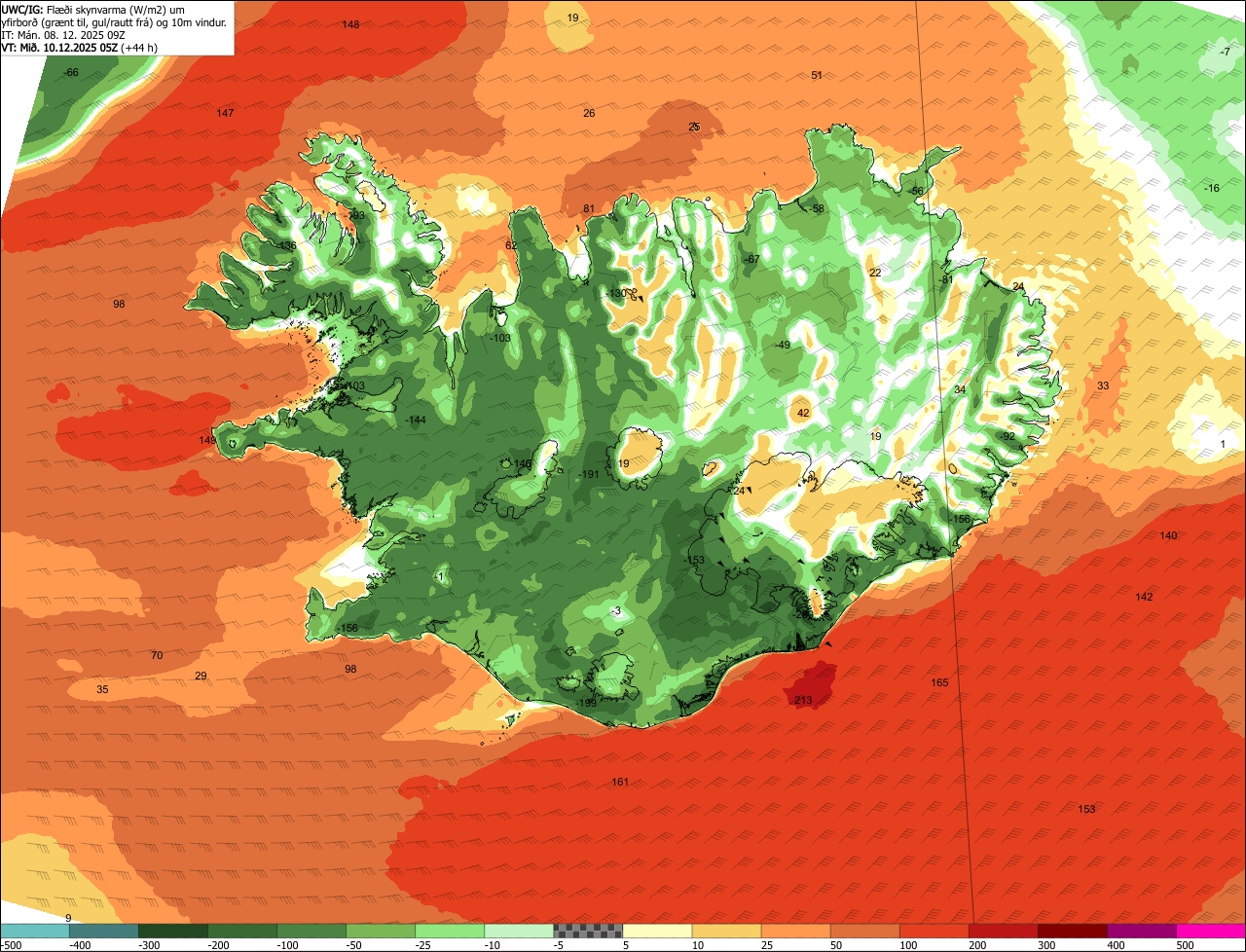
Task: Click the map value 9 in the bottom-left corner
Action: pyautogui.click(x=68, y=918)
